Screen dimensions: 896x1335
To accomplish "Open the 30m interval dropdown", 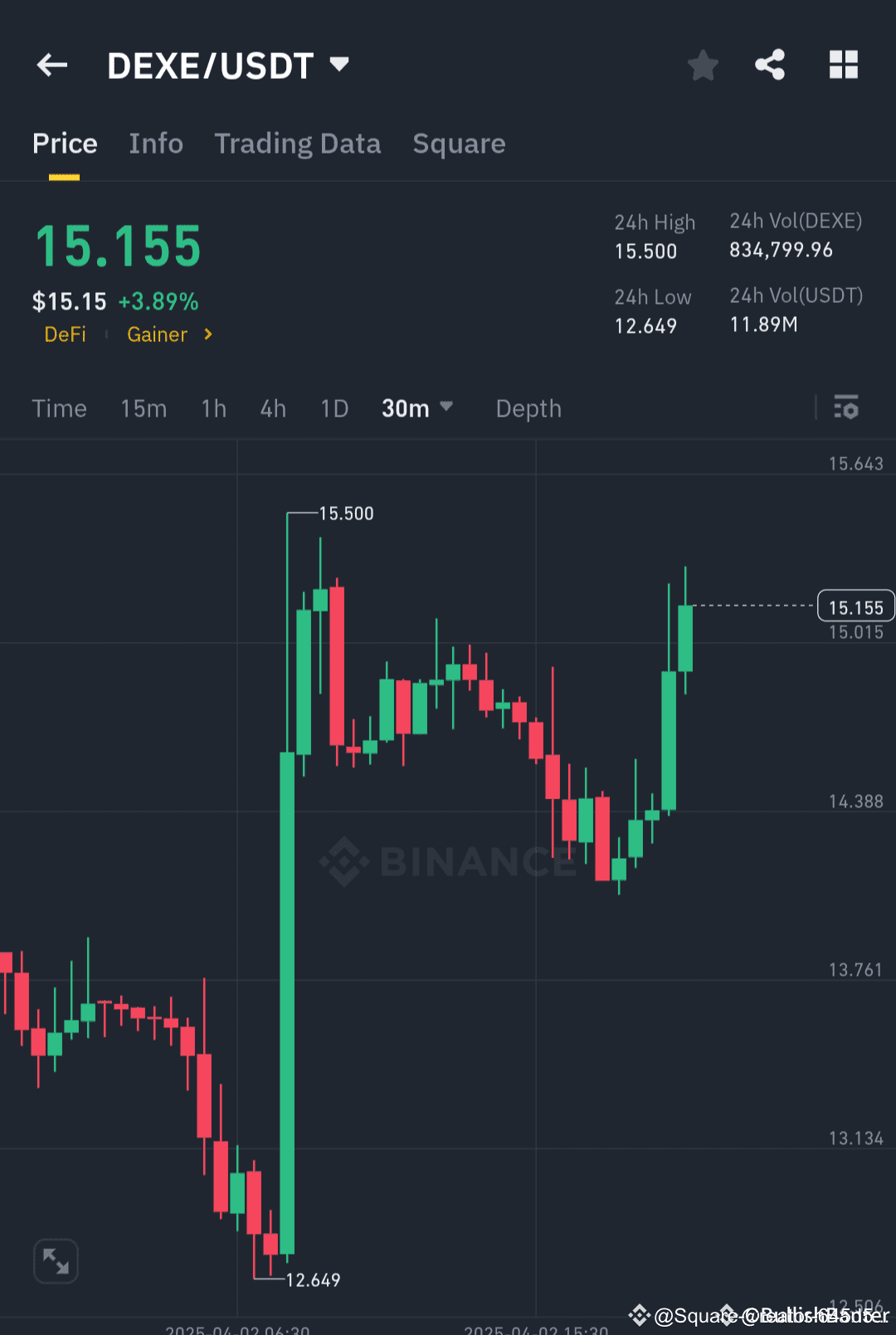I will (x=417, y=408).
